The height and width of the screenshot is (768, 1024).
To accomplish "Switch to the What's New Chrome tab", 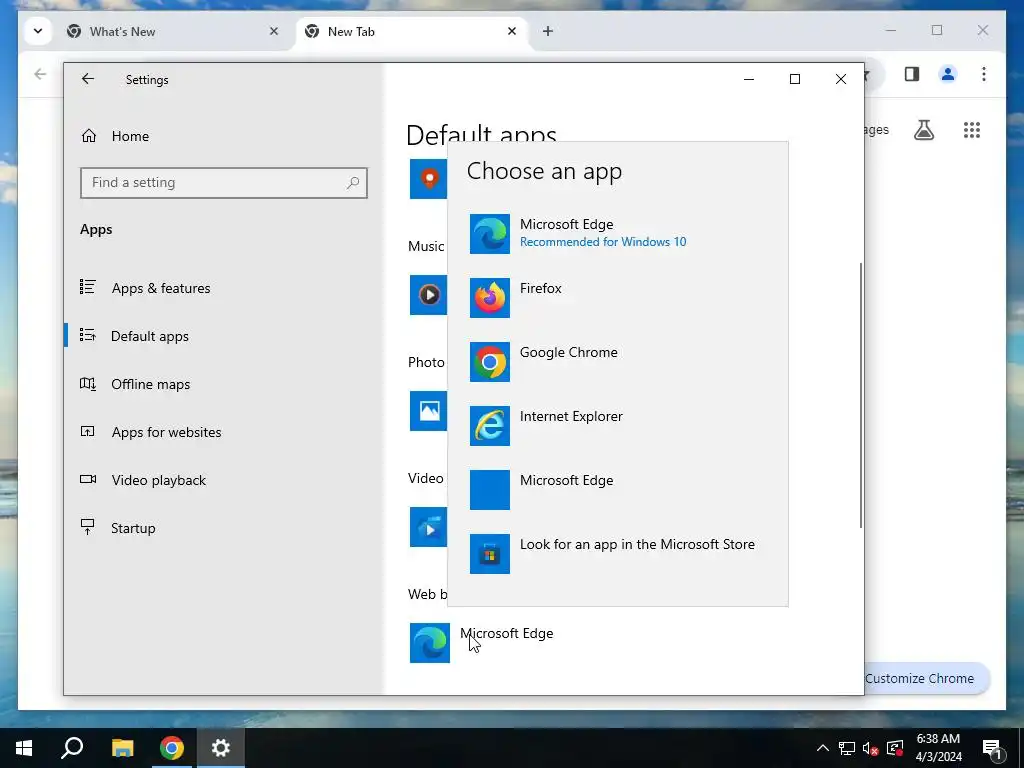I will (163, 31).
